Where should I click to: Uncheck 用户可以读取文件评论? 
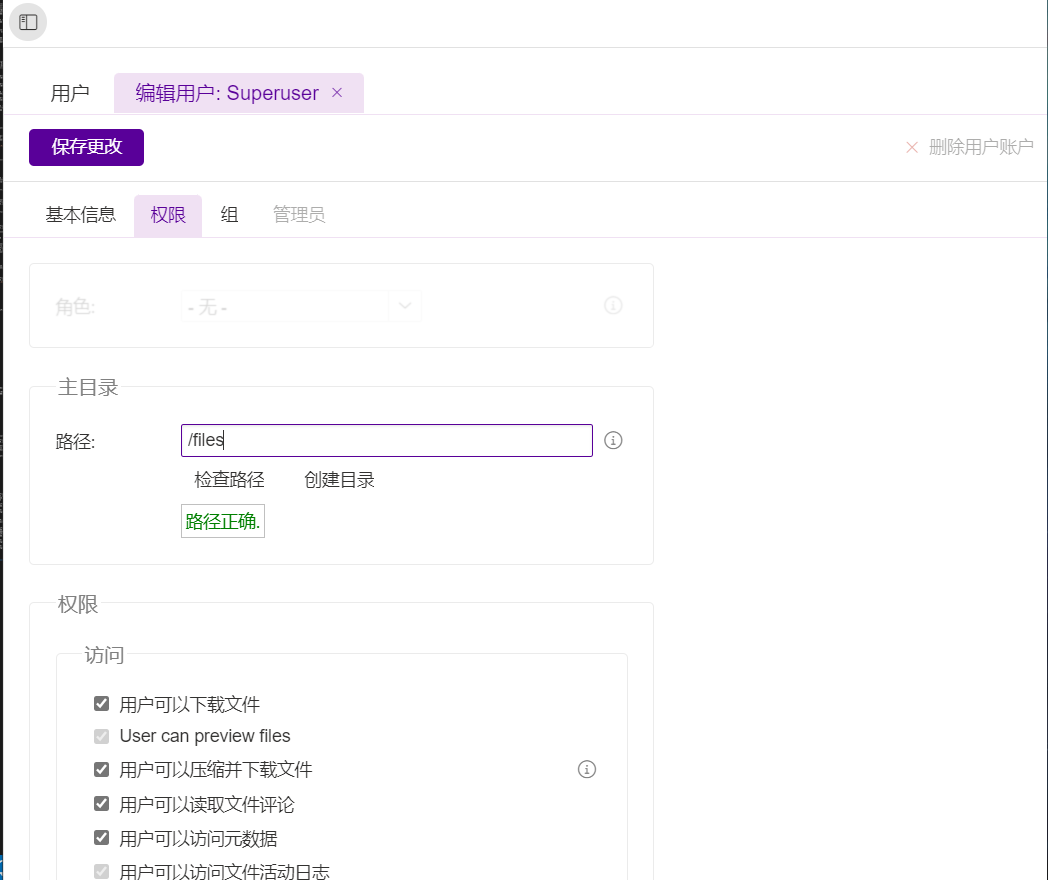point(101,803)
